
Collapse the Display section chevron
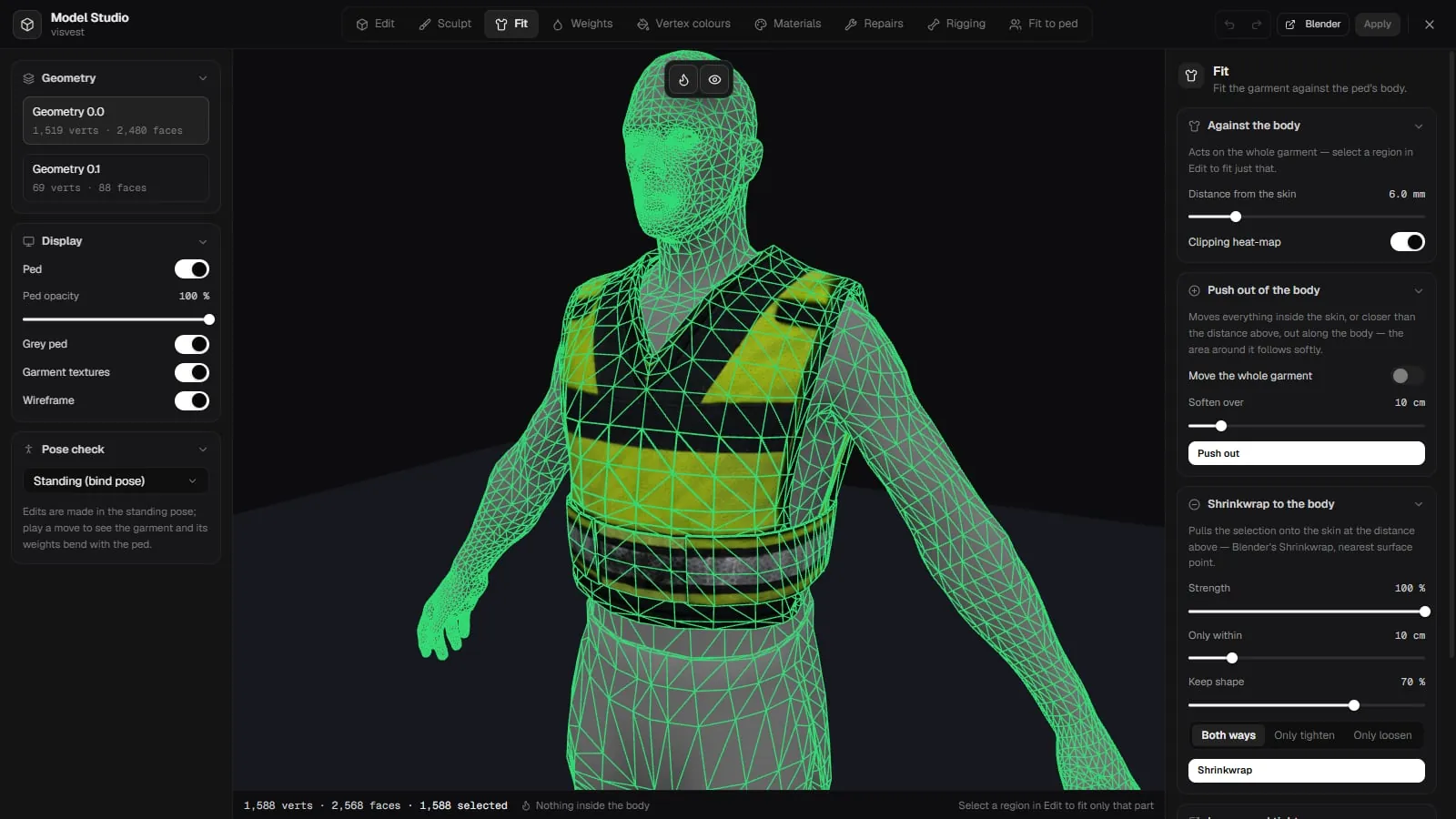[x=203, y=241]
